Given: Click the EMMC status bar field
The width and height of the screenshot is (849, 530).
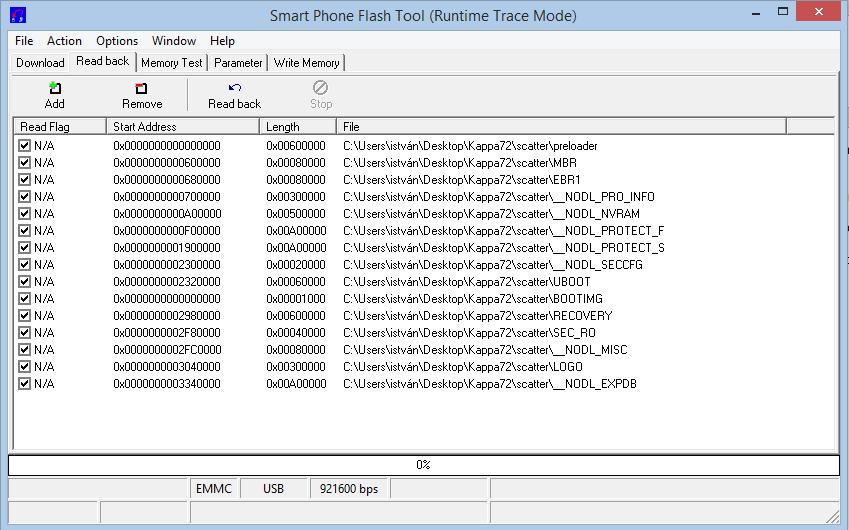Looking at the screenshot, I should coord(214,489).
